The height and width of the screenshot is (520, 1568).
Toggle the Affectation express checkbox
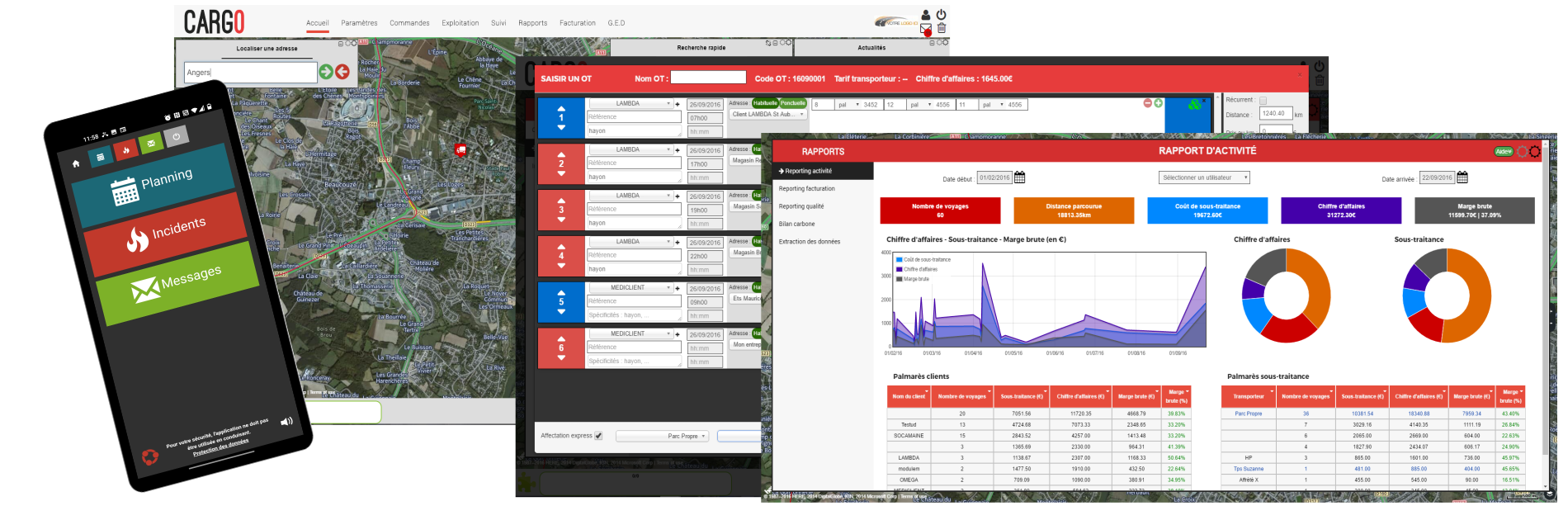598,436
